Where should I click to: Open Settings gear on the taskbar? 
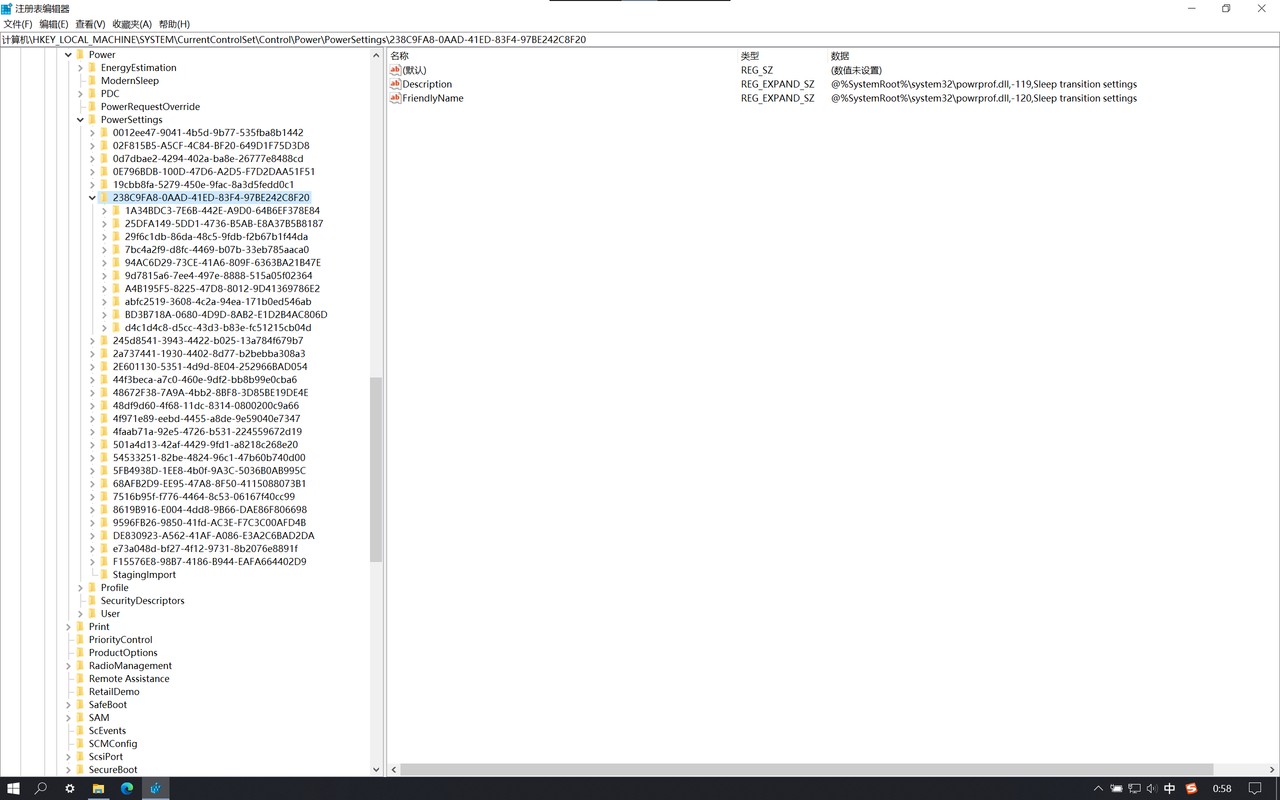coord(70,788)
